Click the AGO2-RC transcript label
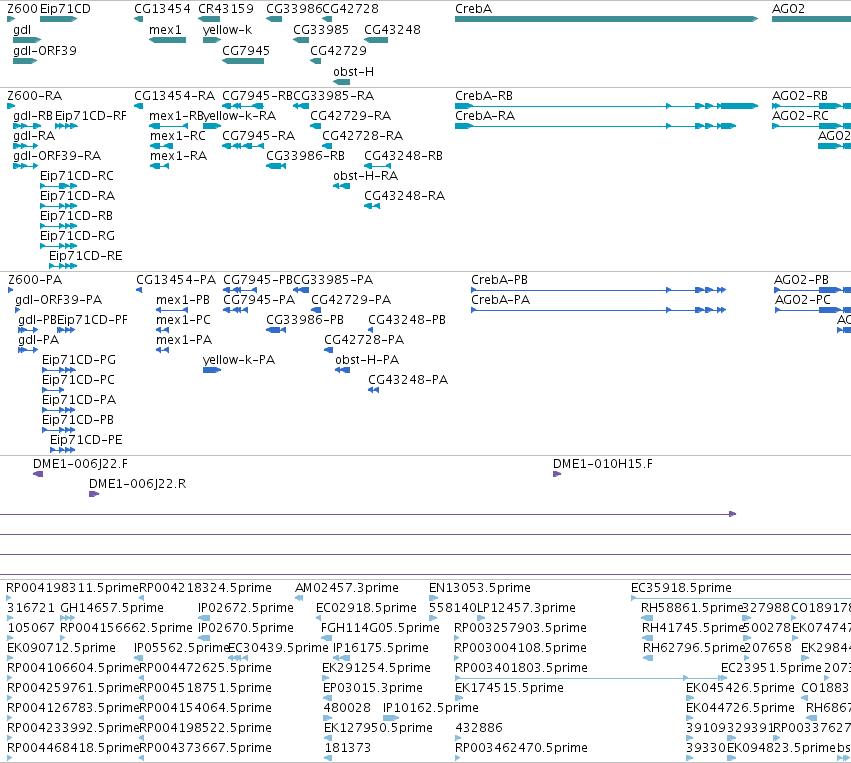The height and width of the screenshot is (763, 851). (800, 116)
